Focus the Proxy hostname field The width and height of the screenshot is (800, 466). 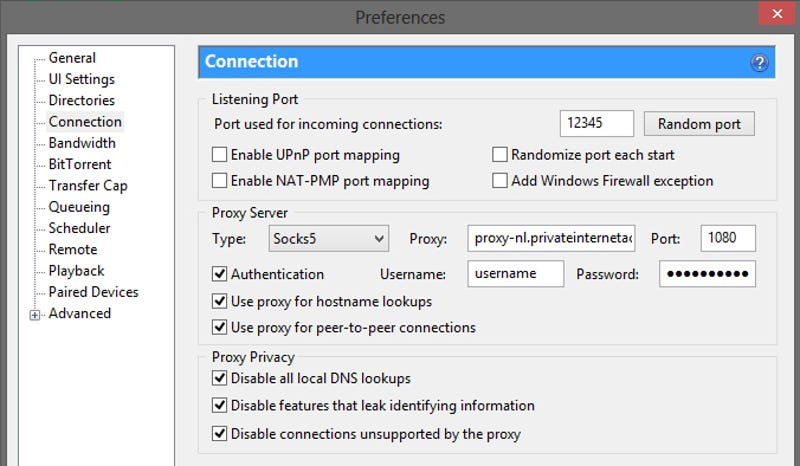(x=551, y=238)
